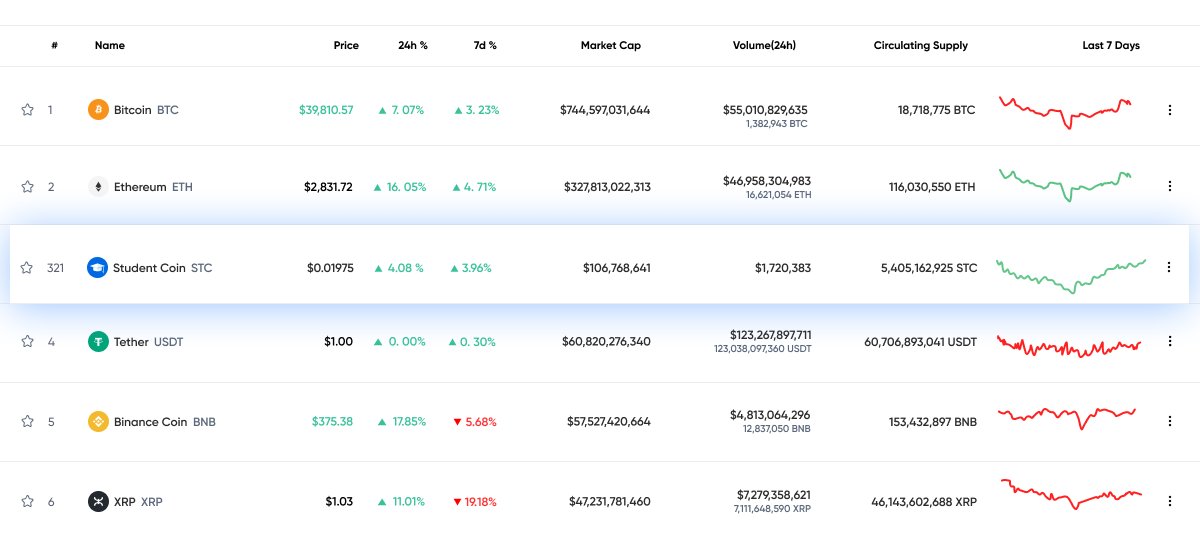Click Binance Coin's 7-day sparkline chart
This screenshot has width=1200, height=558.
(1068, 417)
